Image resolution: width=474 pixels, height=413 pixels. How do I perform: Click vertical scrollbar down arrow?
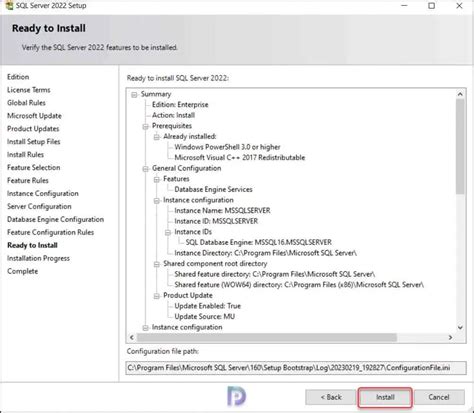click(460, 328)
